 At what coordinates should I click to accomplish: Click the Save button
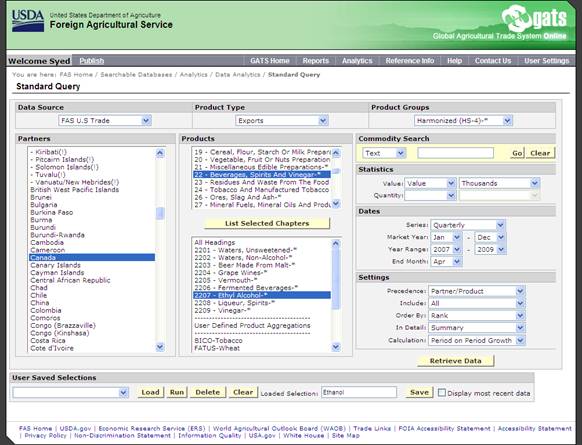coord(419,392)
